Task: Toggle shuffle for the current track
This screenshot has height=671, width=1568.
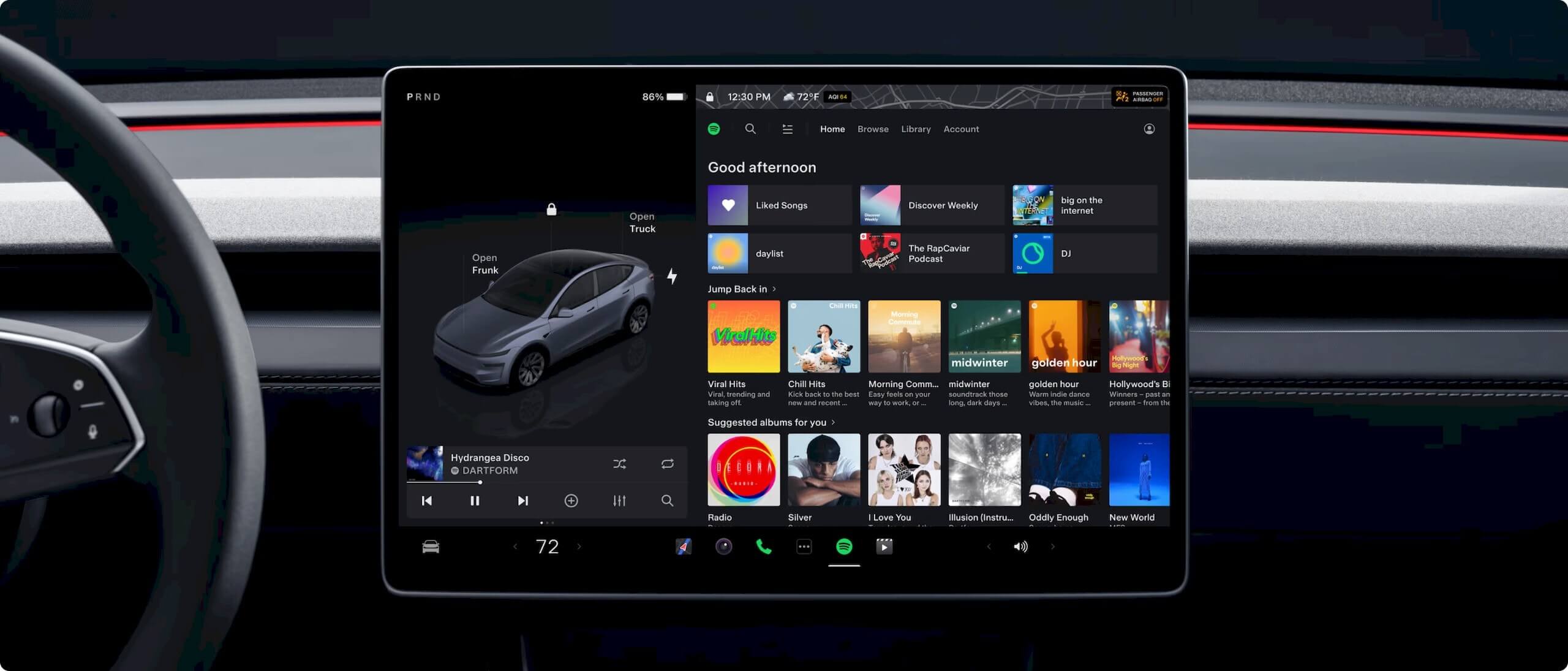Action: 619,464
